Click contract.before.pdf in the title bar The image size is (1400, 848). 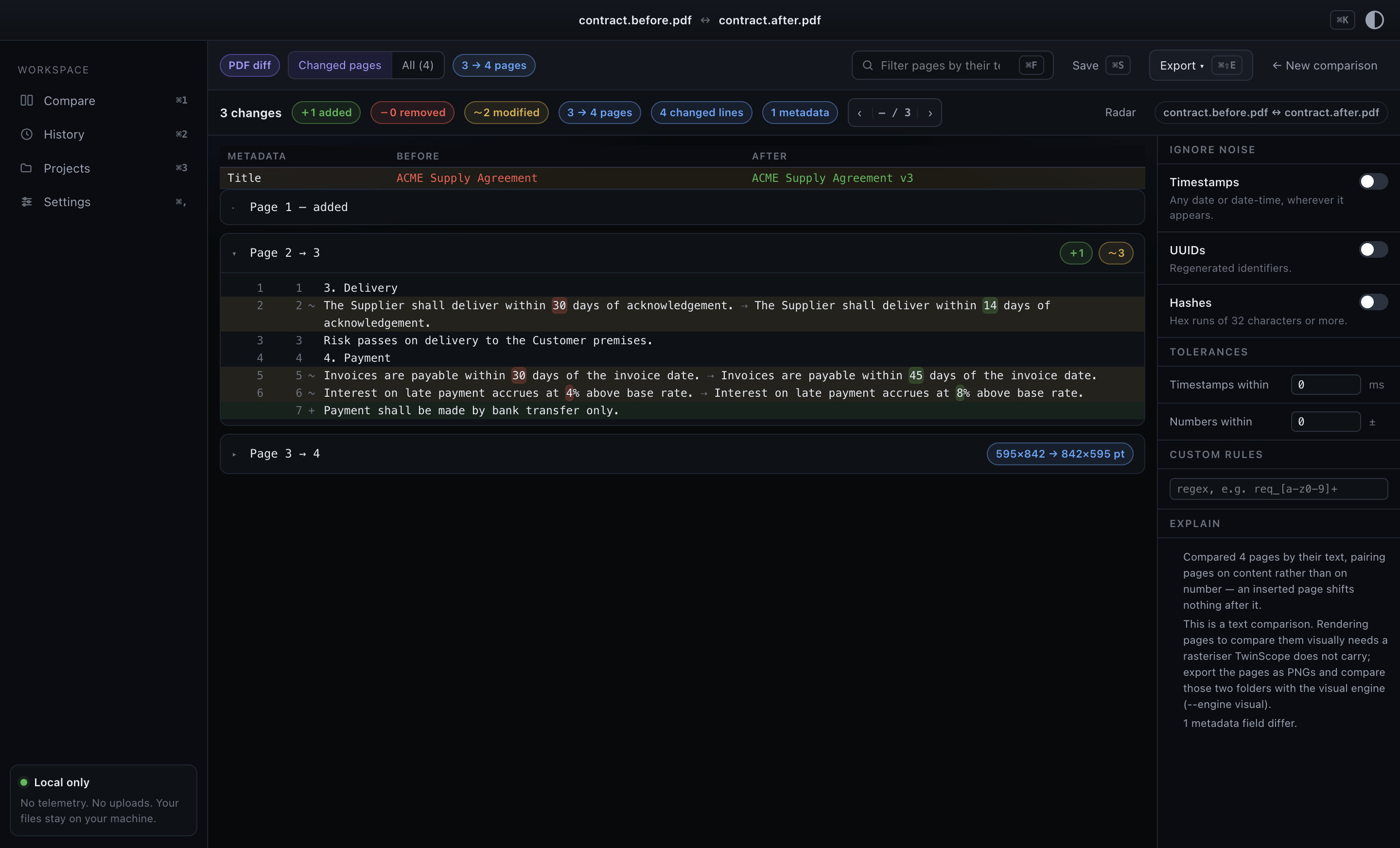point(635,20)
